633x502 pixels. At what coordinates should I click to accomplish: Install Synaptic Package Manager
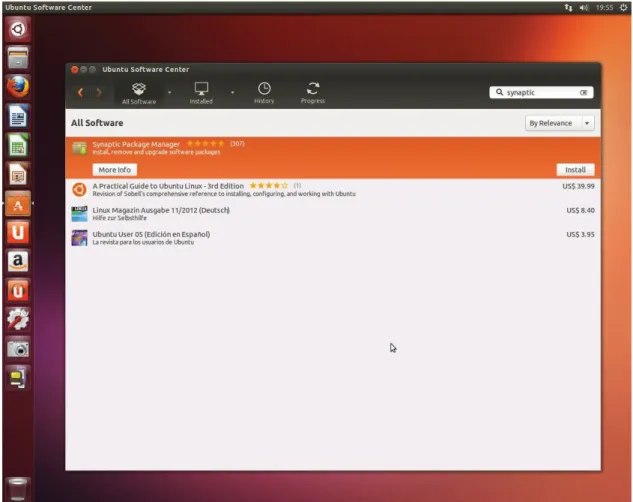575,170
